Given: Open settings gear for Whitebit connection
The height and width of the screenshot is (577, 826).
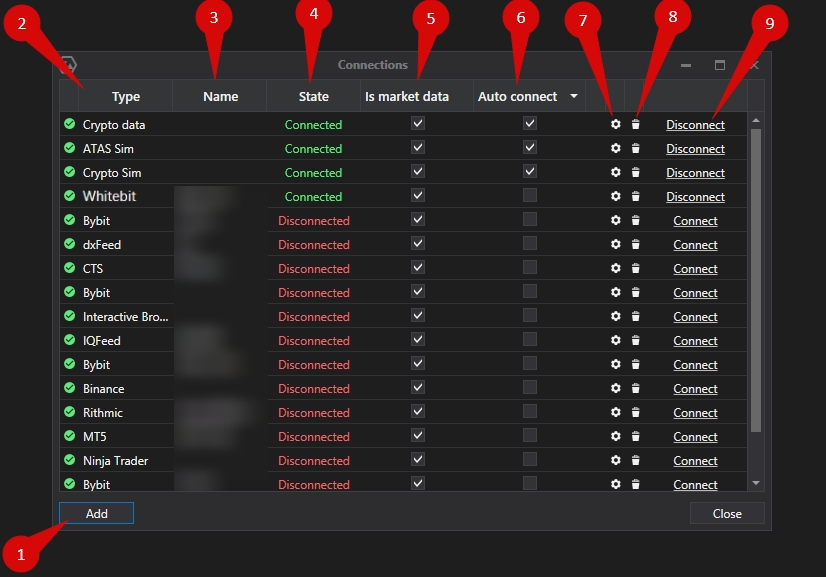Looking at the screenshot, I should click(615, 197).
